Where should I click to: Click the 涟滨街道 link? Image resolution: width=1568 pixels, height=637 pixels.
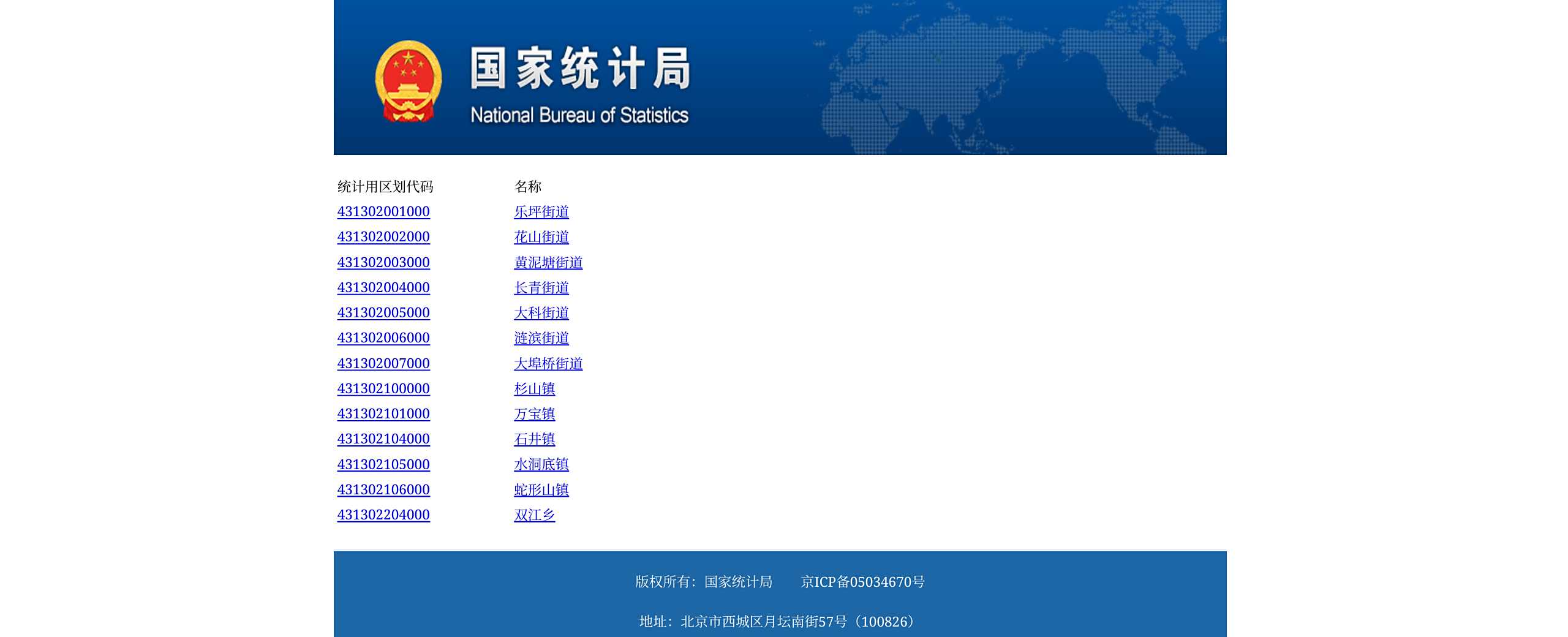click(x=541, y=338)
